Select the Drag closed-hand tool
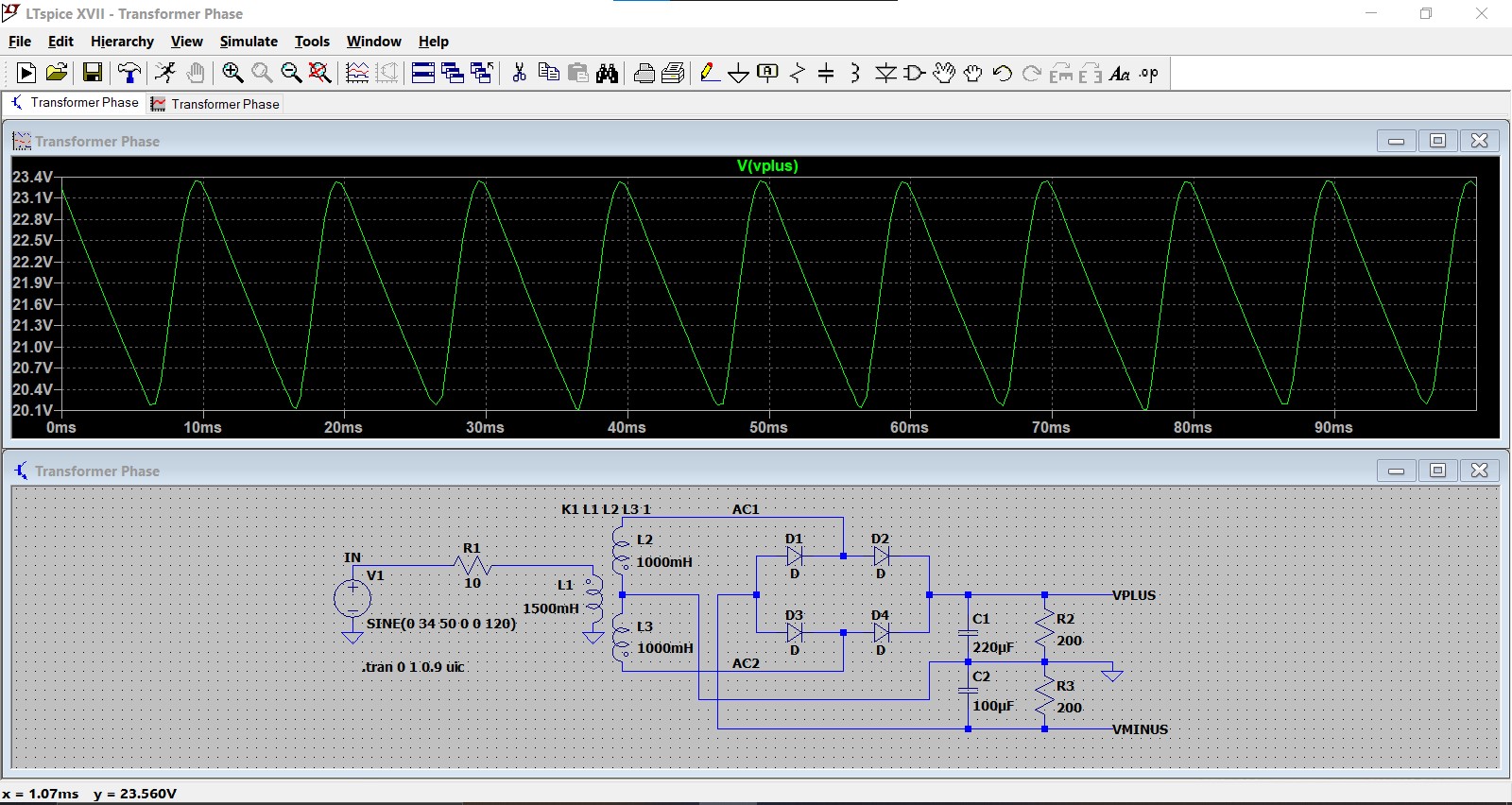1512x805 pixels. pyautogui.click(x=973, y=73)
